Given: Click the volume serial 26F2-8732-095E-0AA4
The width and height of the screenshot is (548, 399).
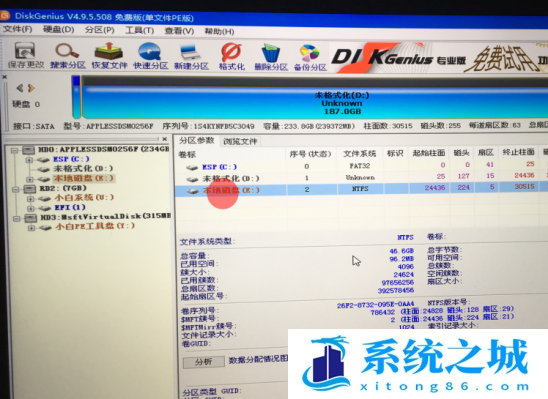Looking at the screenshot, I should pyautogui.click(x=375, y=305).
